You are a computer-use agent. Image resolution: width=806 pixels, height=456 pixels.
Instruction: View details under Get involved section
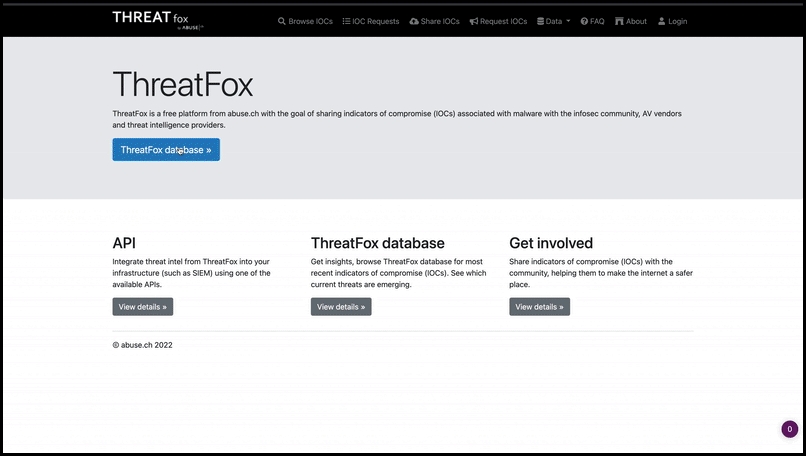pyautogui.click(x=539, y=307)
